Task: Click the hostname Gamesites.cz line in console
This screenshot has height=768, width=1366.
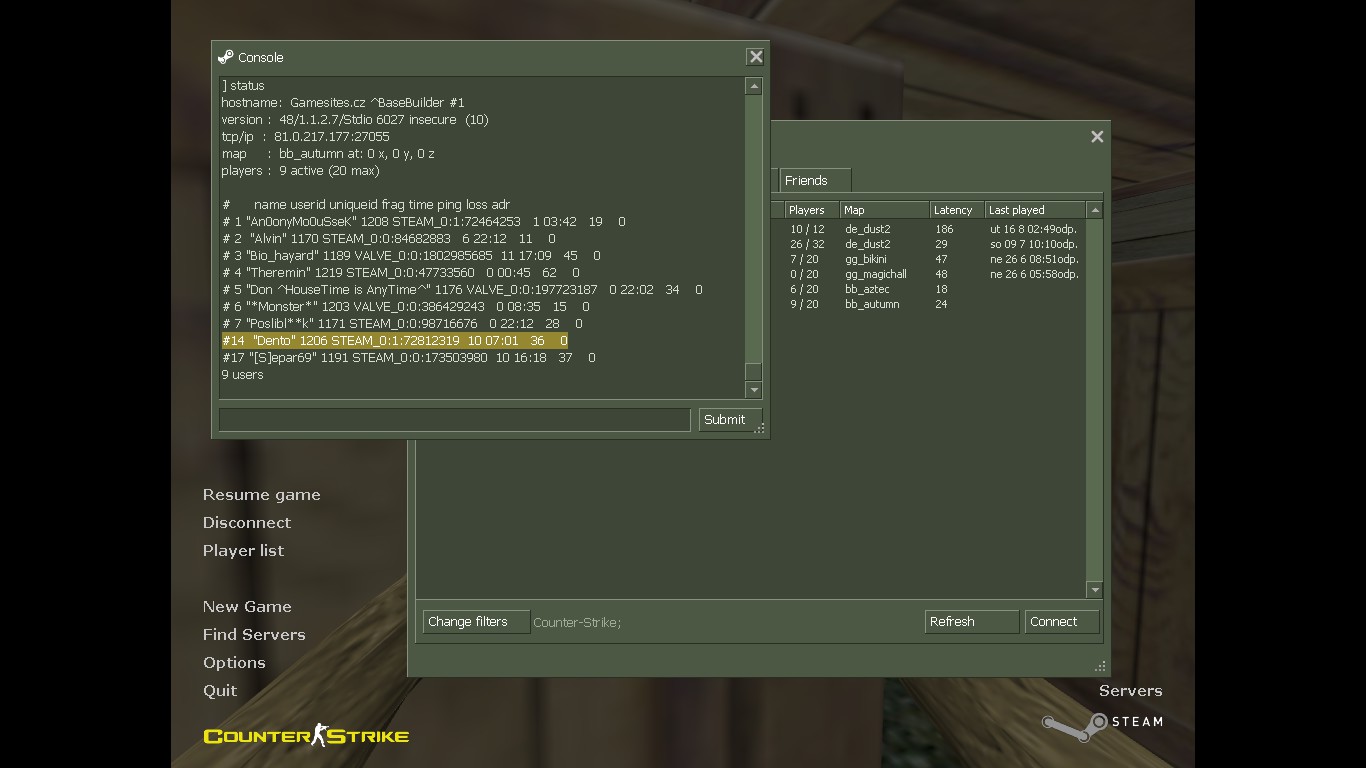Action: pos(343,103)
